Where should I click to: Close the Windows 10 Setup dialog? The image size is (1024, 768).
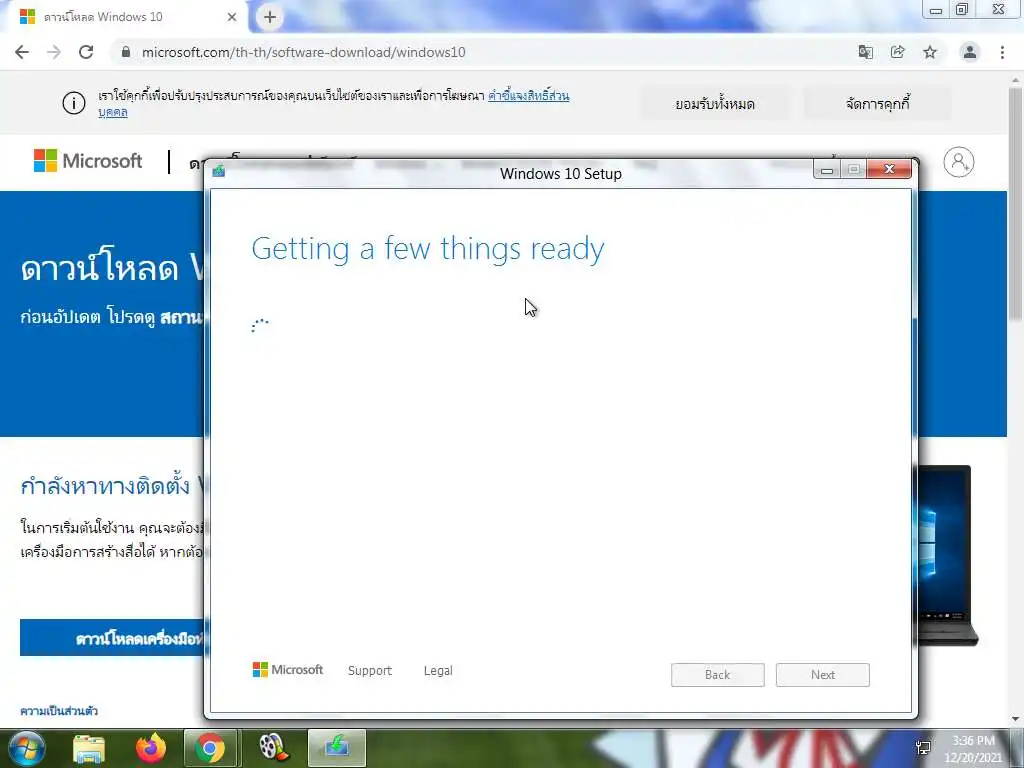(x=889, y=169)
